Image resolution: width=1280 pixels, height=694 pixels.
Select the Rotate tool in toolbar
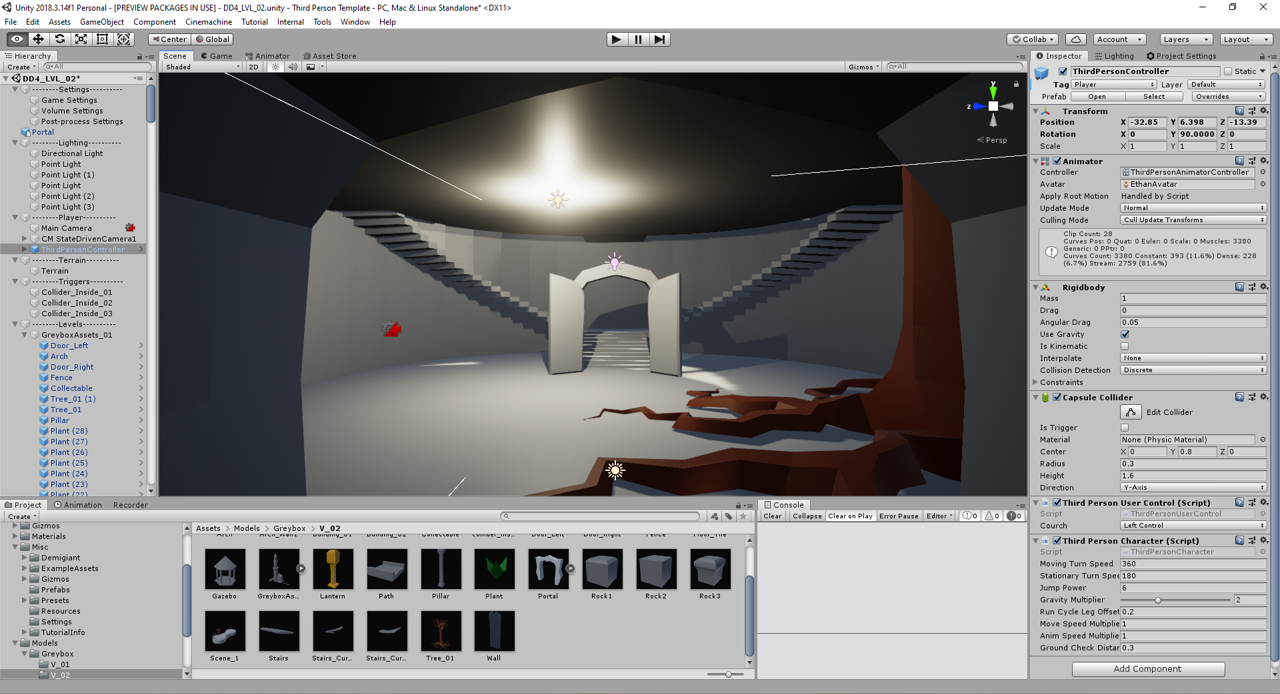(60, 39)
